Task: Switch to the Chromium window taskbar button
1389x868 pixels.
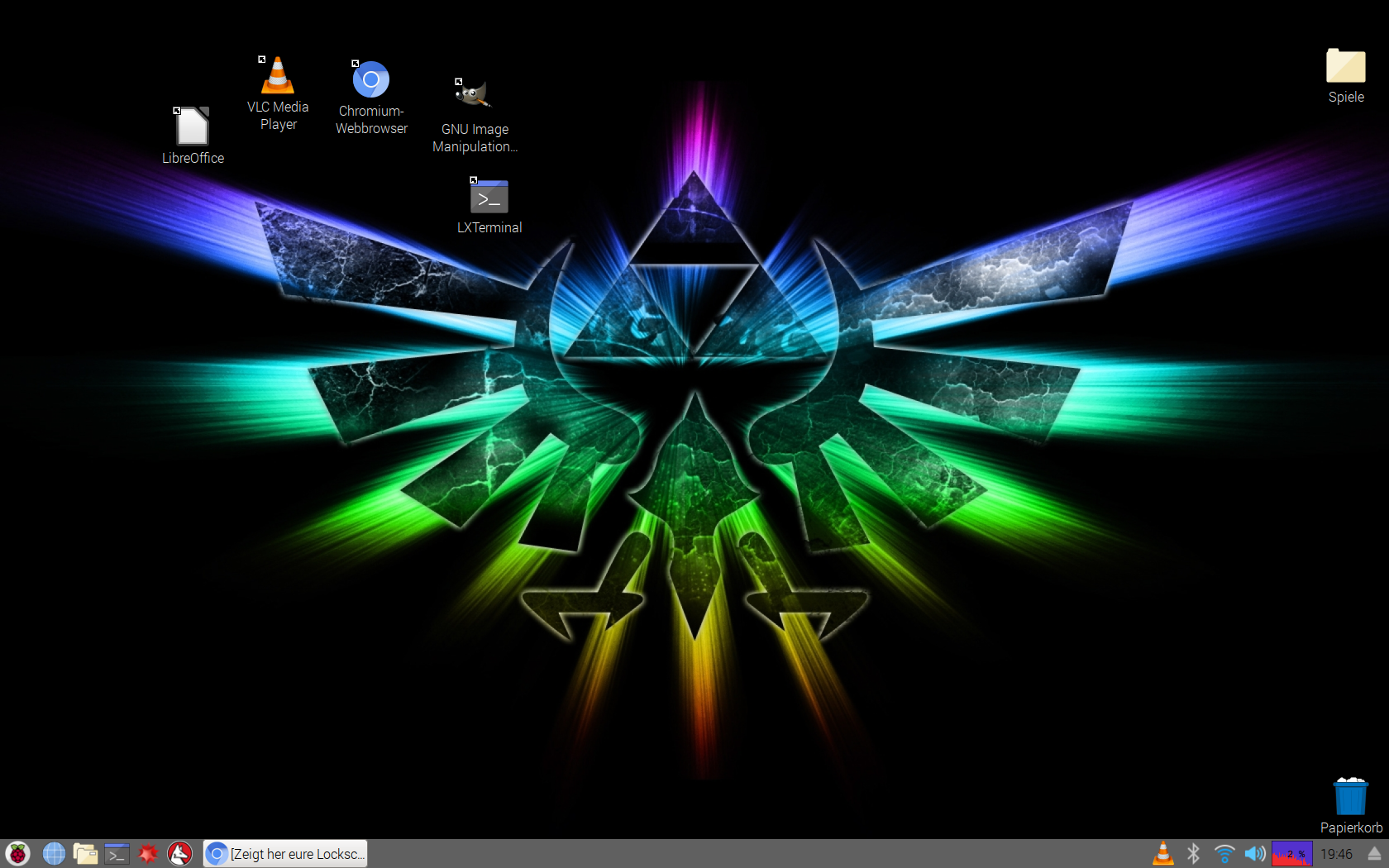Action: point(285,853)
